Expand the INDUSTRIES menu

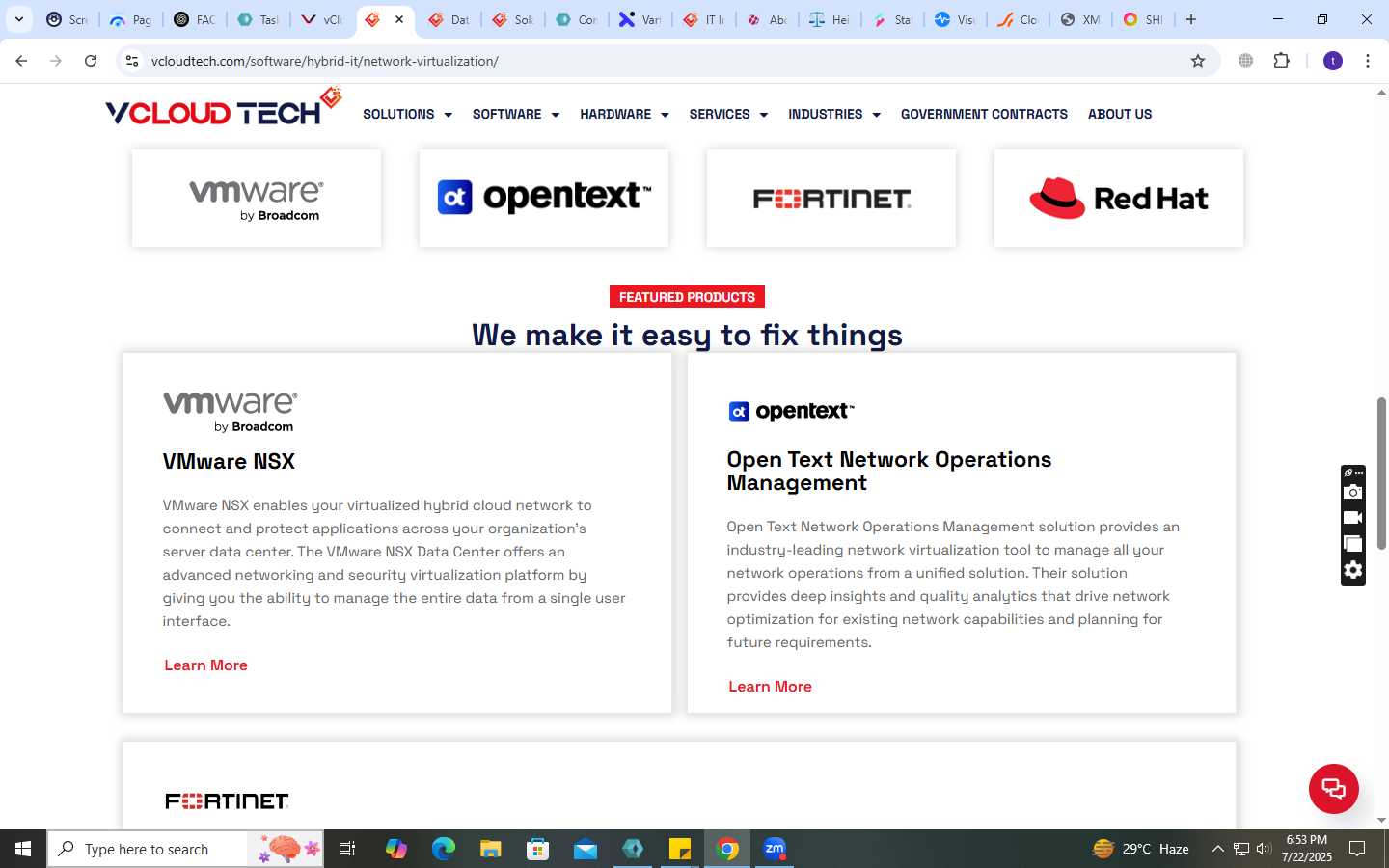[834, 114]
